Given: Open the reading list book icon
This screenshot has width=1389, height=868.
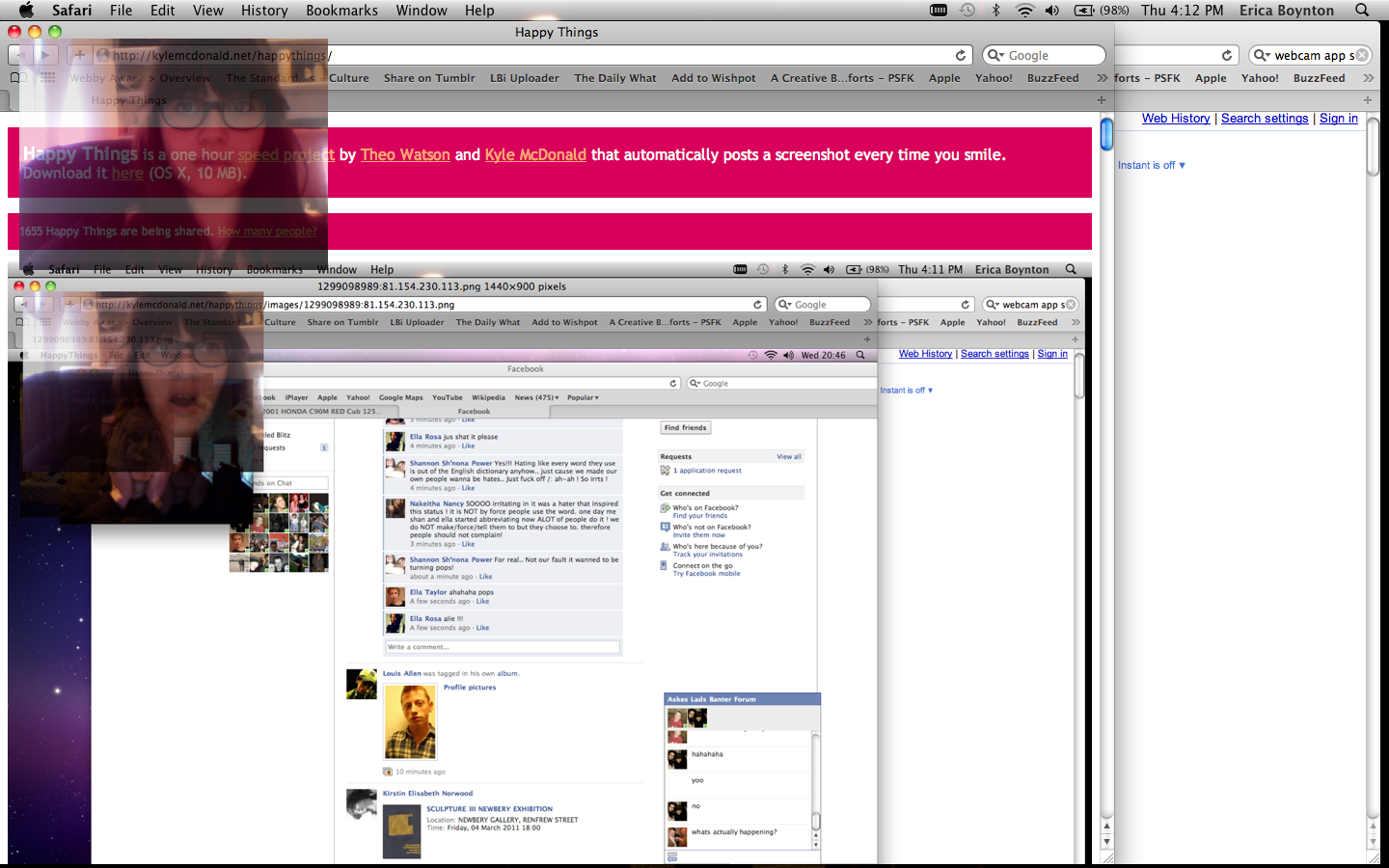Looking at the screenshot, I should (x=17, y=78).
